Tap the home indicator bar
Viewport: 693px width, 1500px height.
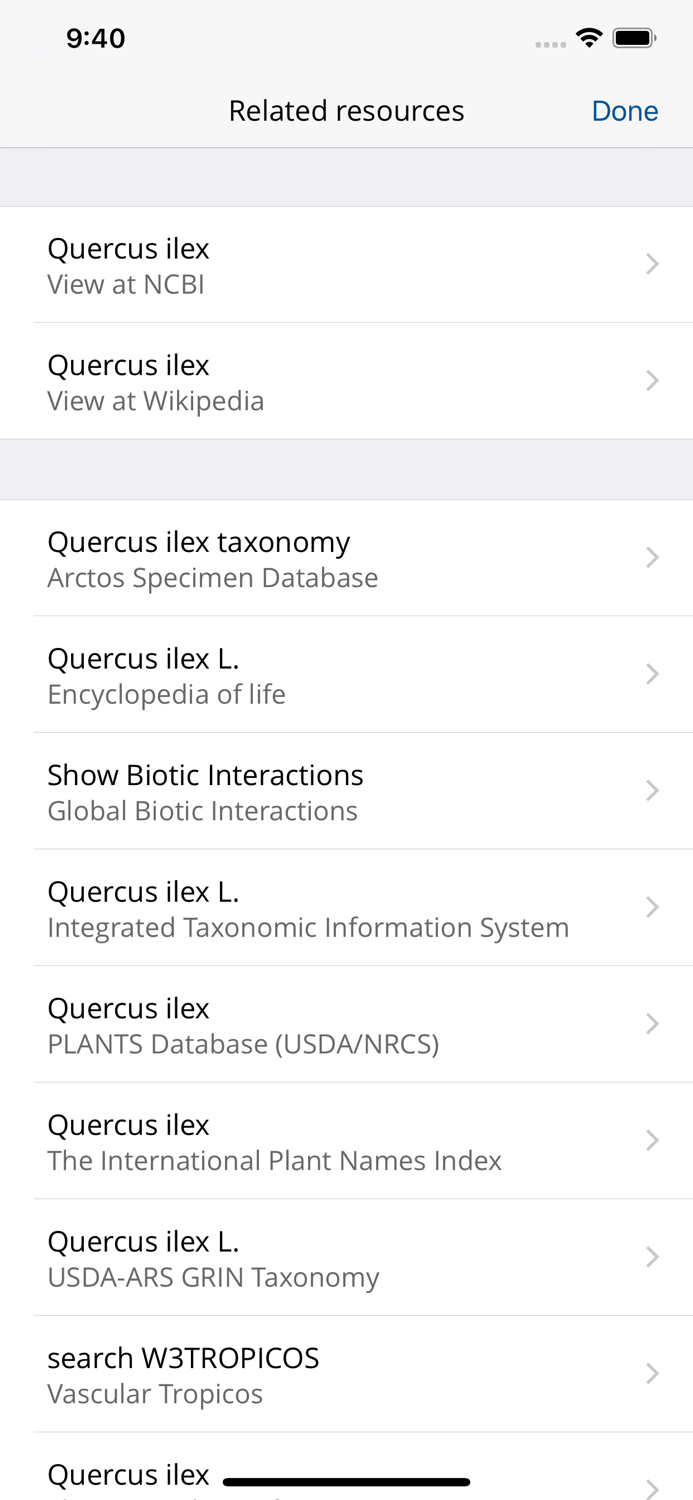pos(346,1480)
